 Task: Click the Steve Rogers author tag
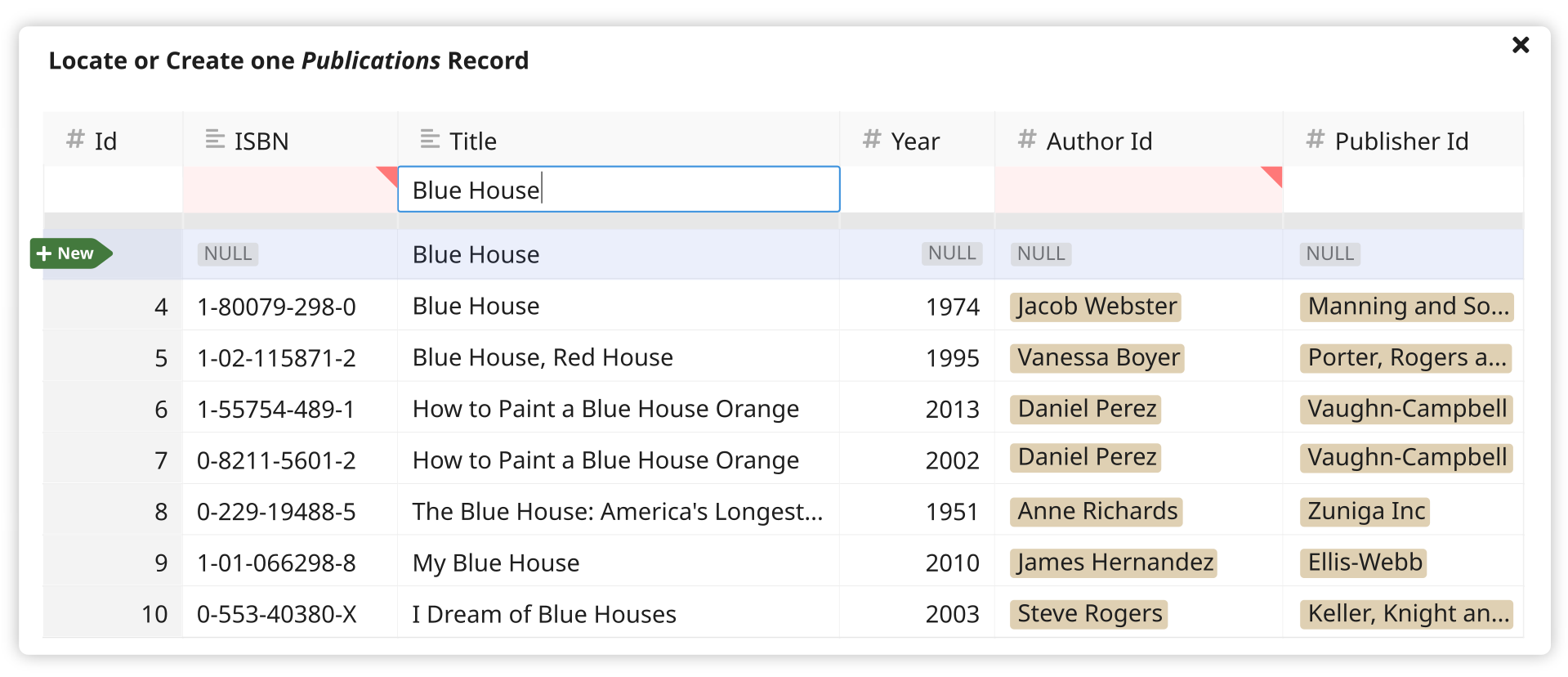click(x=1089, y=614)
